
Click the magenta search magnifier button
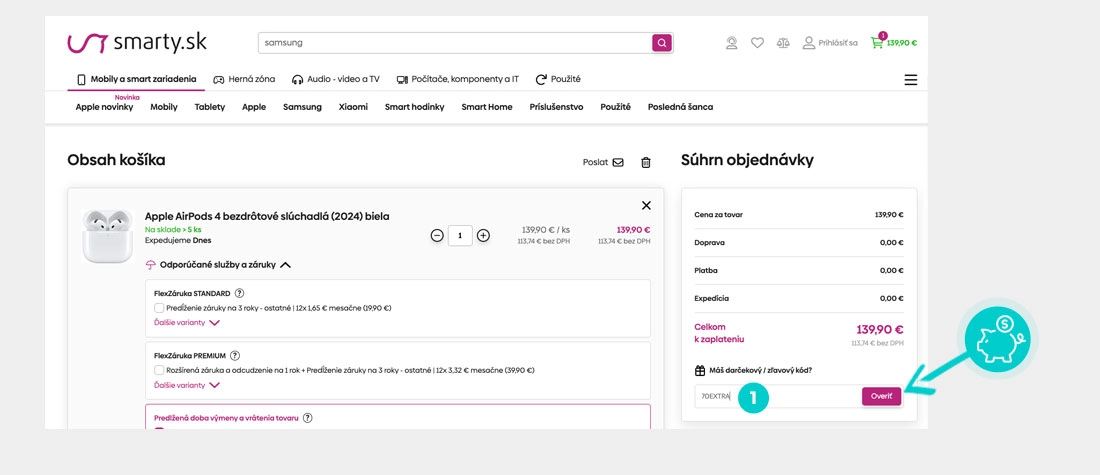[662, 43]
